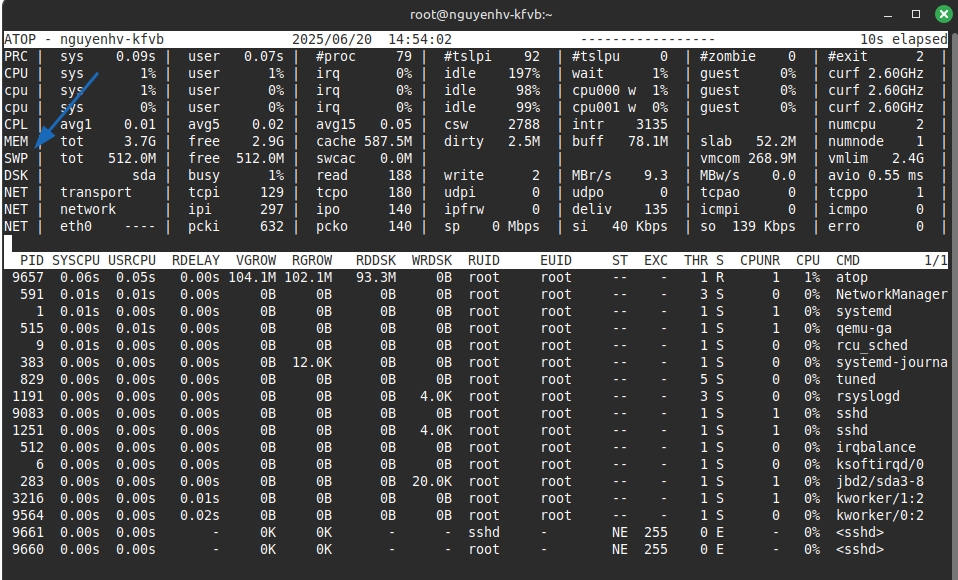The image size is (958, 580).
Task: Maximize the terminal window
Action: coord(916,14)
